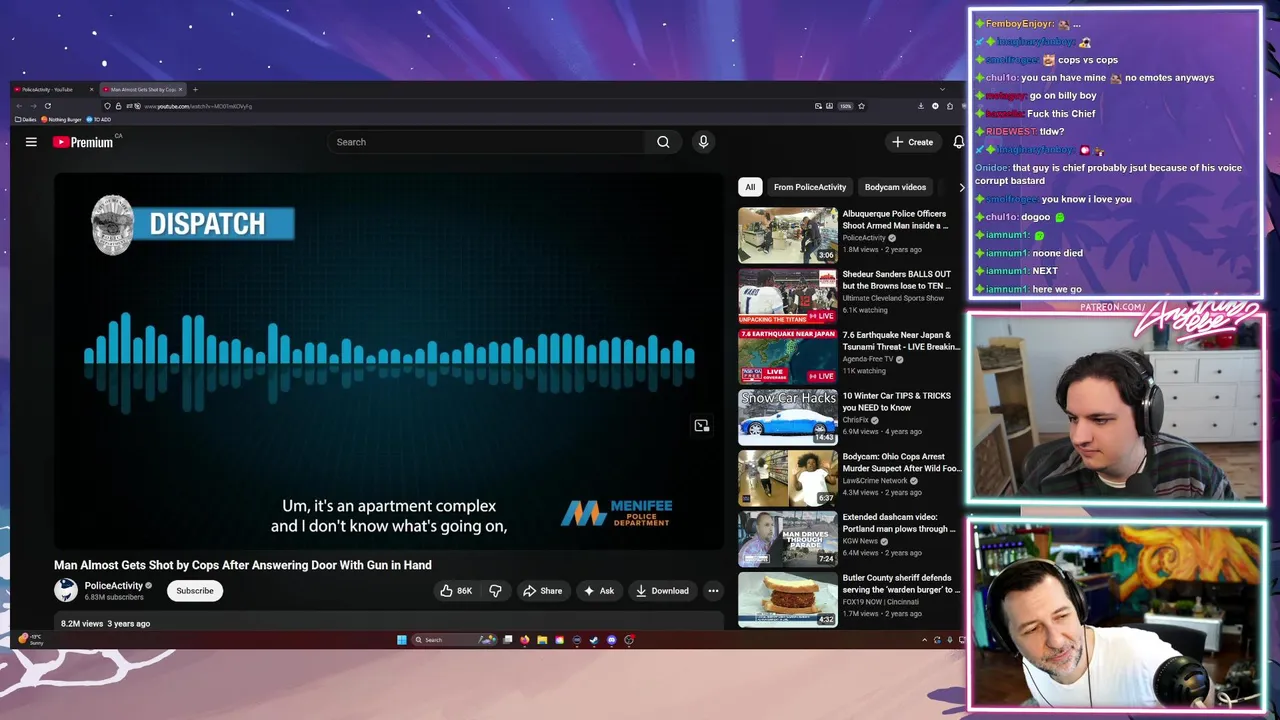The height and width of the screenshot is (720, 1280).
Task: Show hidden system tray icons
Action: pyautogui.click(x=925, y=640)
